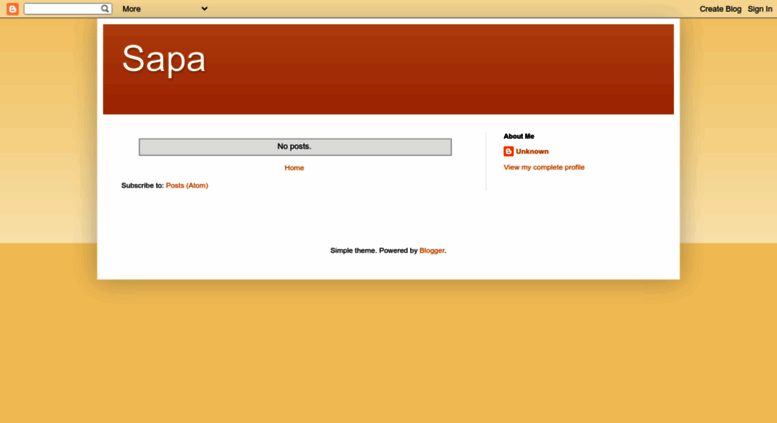Click the No posts. status message
The height and width of the screenshot is (423, 777).
[x=295, y=147]
